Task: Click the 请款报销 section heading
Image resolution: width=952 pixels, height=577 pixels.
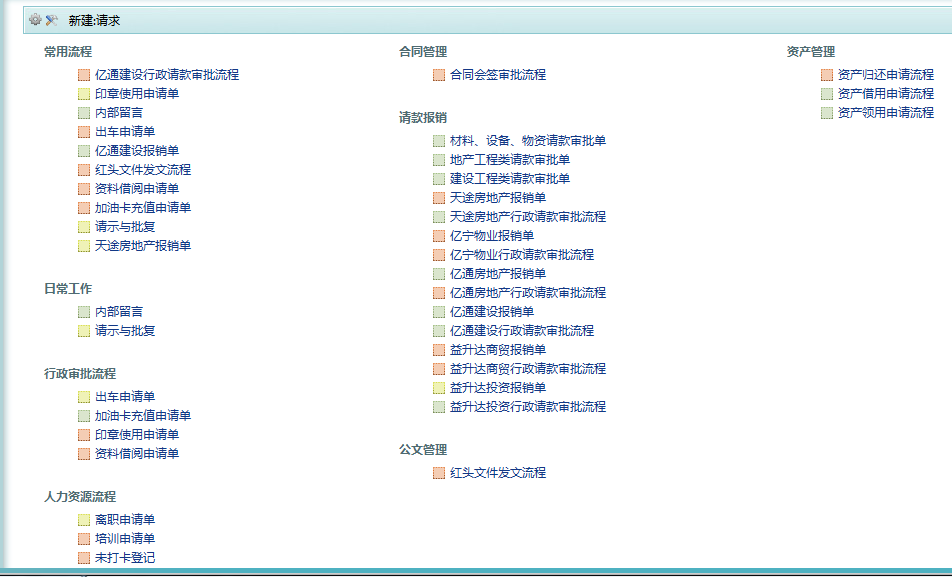Action: click(x=423, y=118)
